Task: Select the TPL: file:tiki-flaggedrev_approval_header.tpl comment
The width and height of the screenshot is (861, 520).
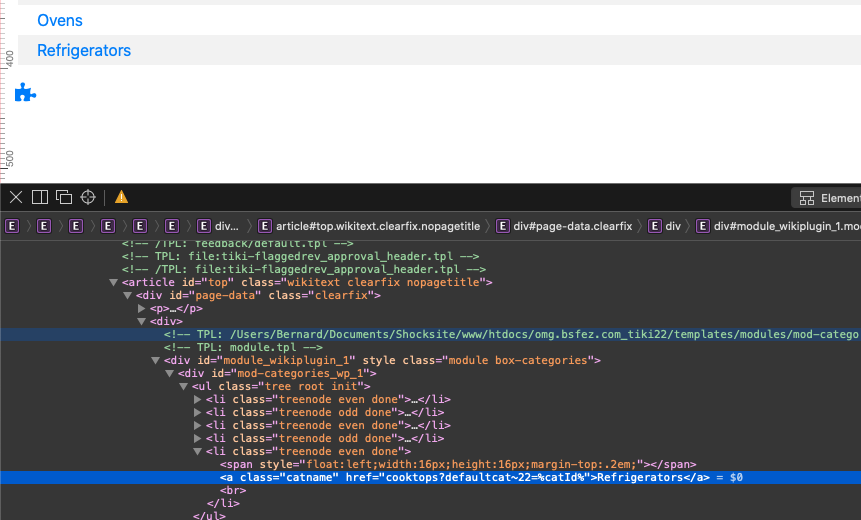Action: 300,256
